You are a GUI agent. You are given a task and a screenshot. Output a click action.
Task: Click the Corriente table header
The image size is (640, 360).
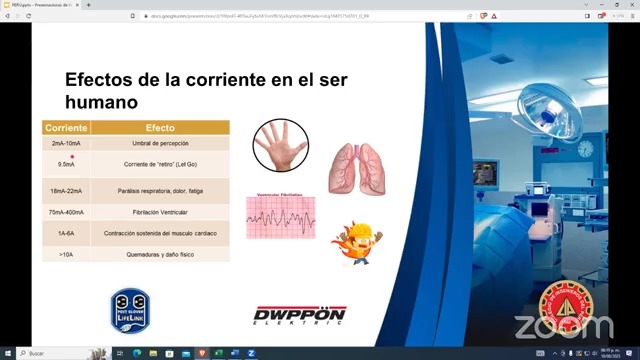(66, 128)
